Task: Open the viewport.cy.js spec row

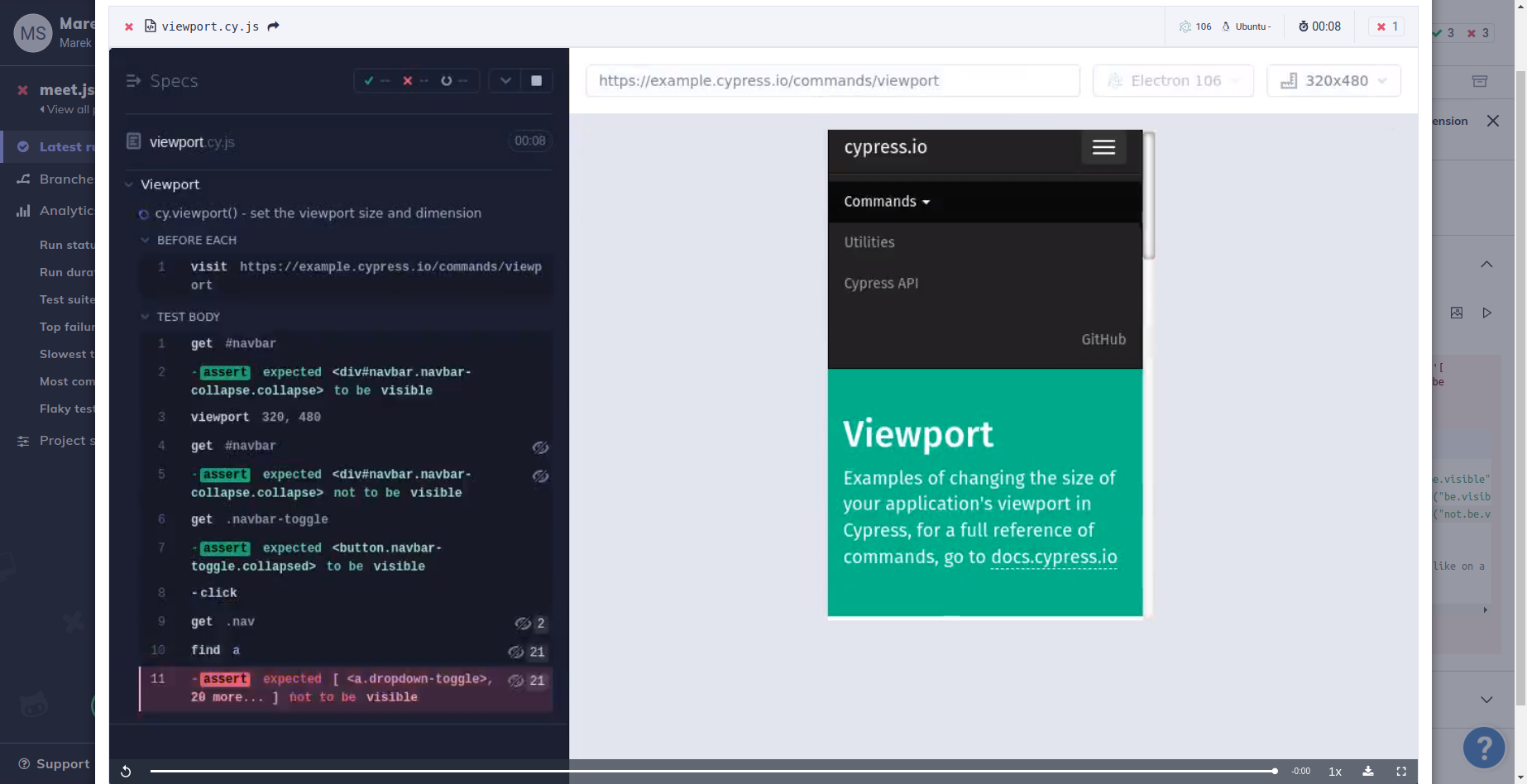Action: [x=339, y=141]
